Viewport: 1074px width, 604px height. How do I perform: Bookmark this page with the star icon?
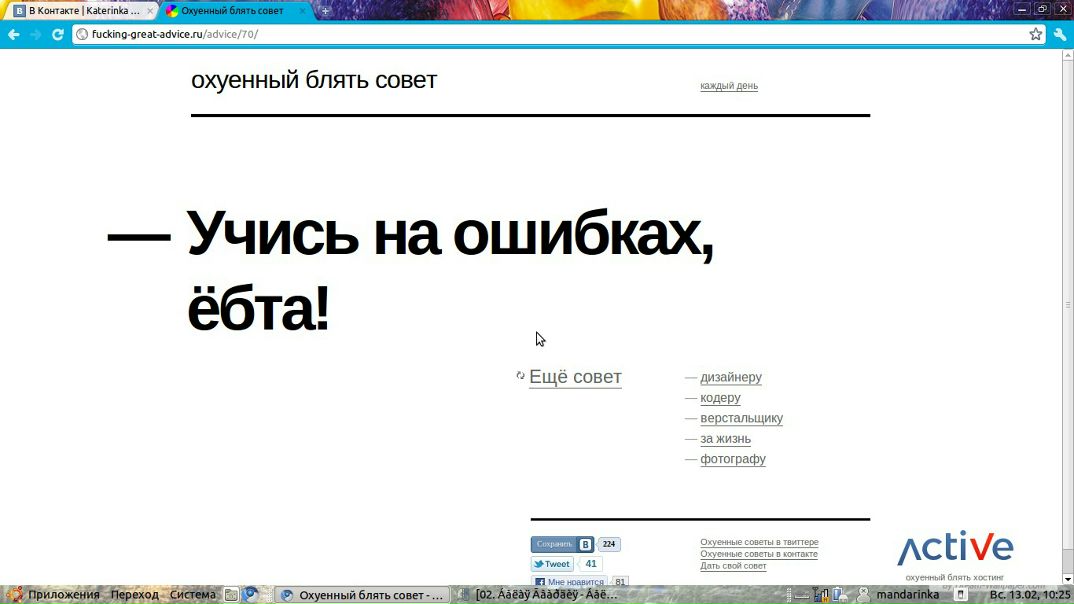tap(1036, 34)
